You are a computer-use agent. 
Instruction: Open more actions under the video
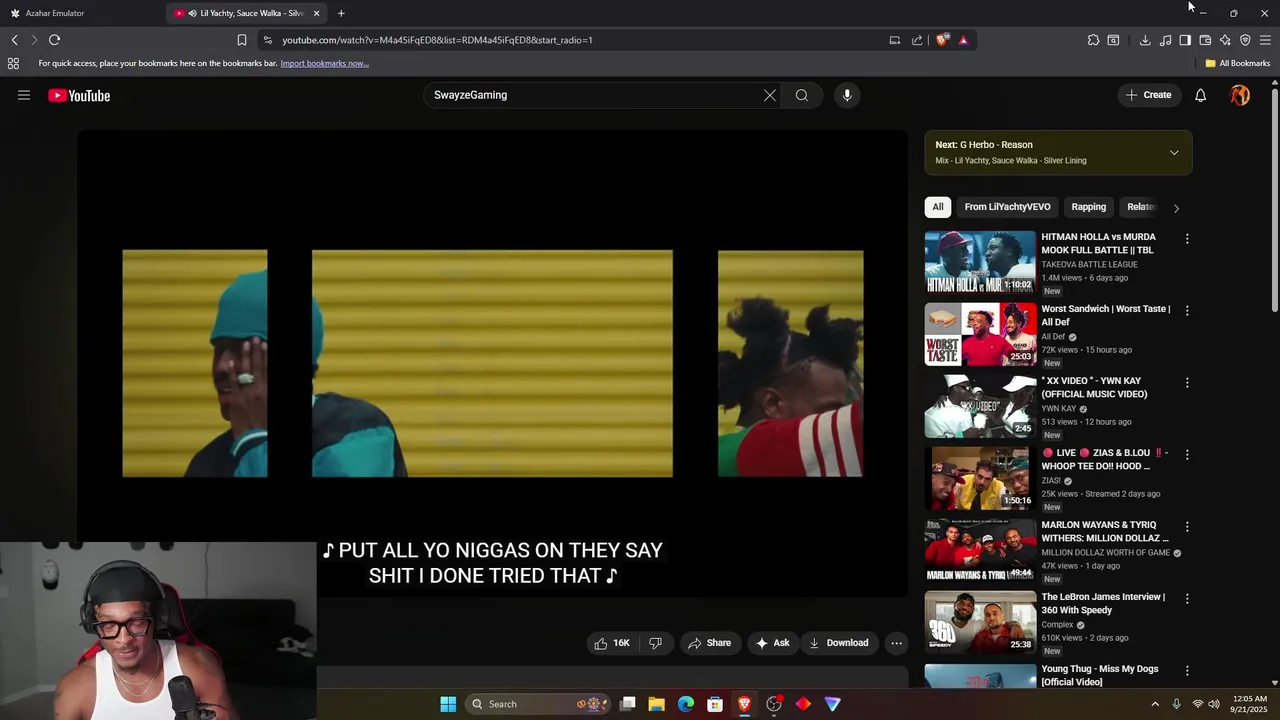click(x=897, y=643)
